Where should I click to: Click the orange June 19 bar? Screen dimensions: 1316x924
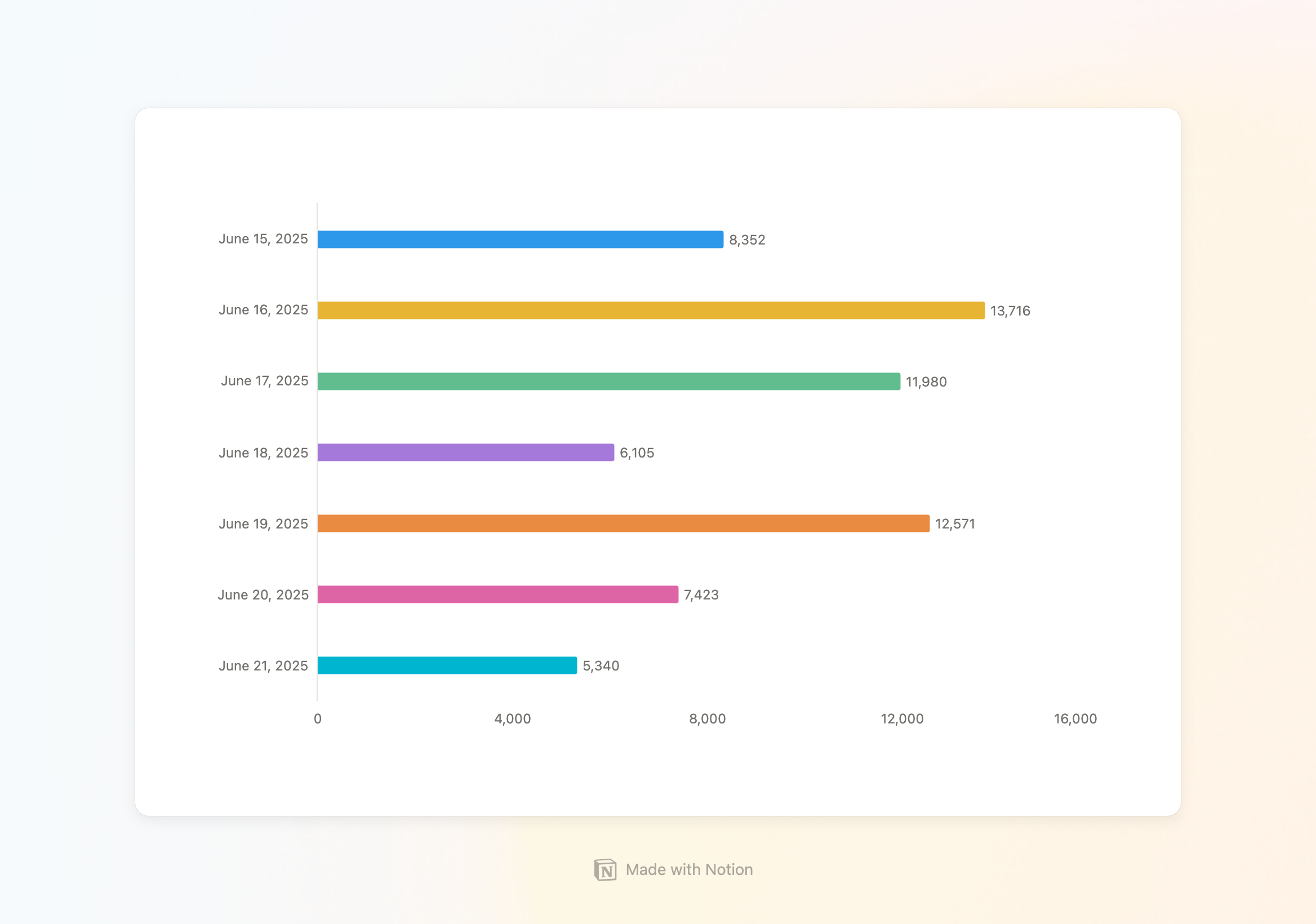(623, 524)
